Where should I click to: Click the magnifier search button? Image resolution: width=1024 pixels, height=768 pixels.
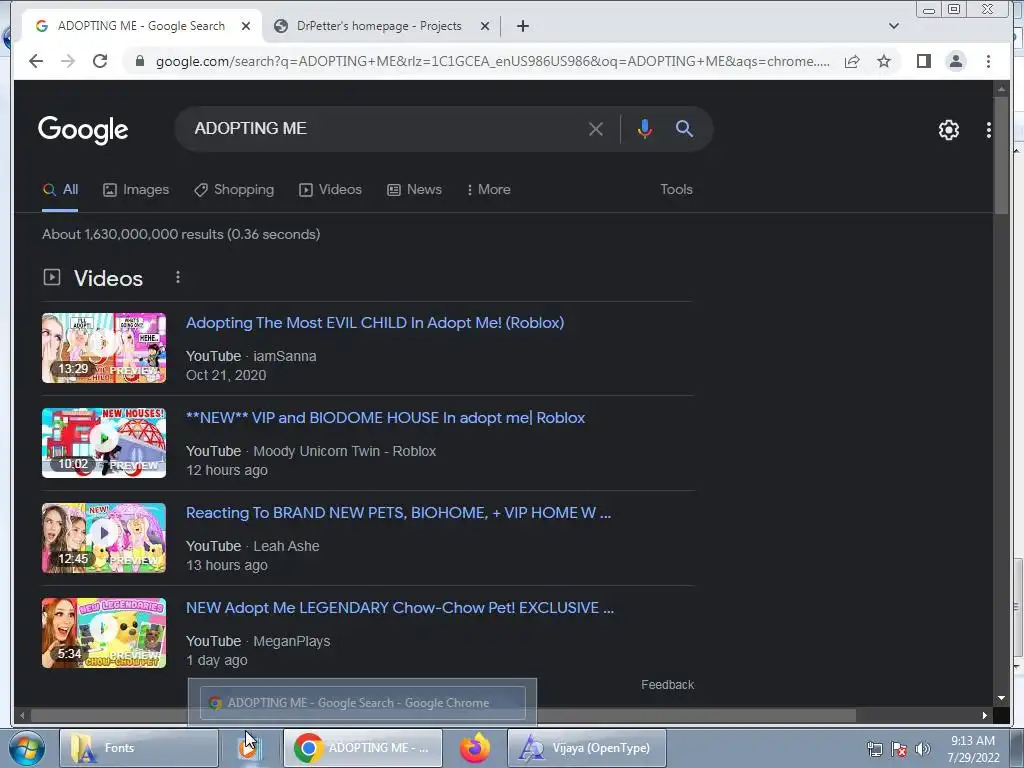pyautogui.click(x=684, y=129)
